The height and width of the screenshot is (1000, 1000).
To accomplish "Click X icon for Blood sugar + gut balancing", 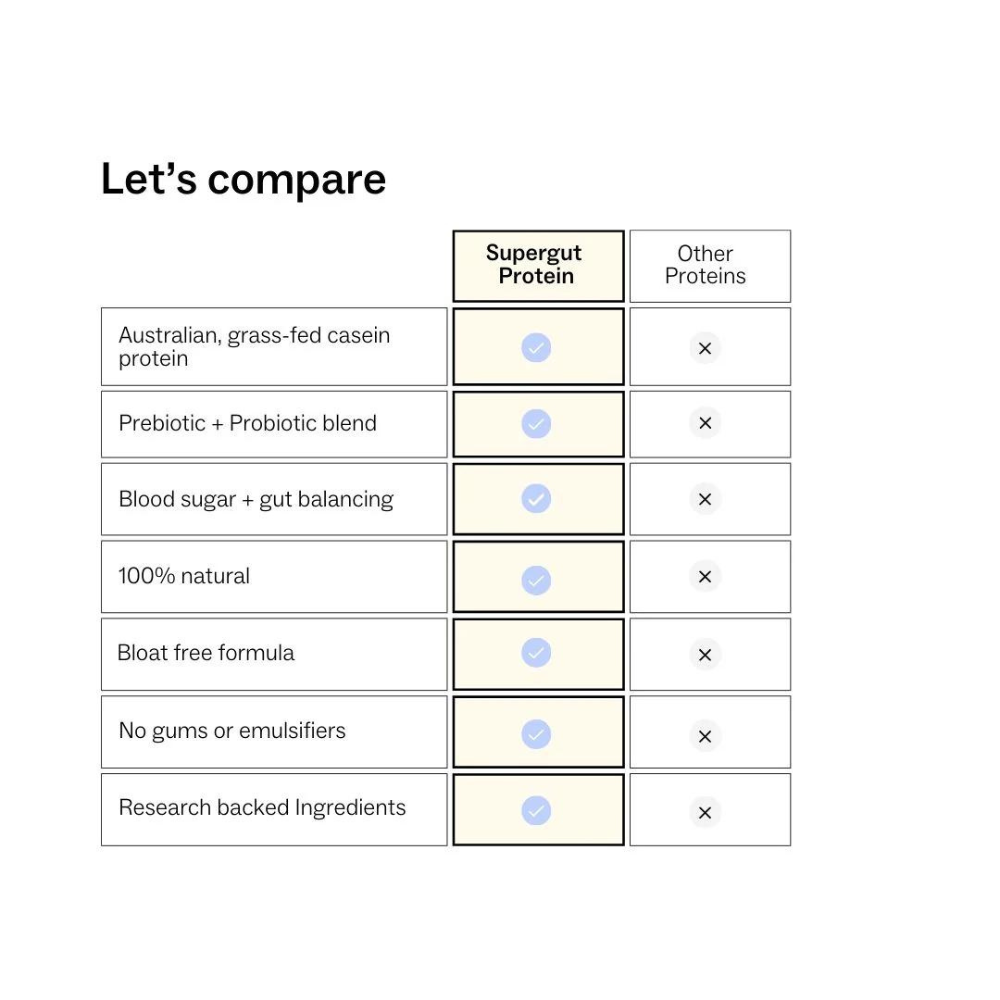I will click(x=705, y=499).
